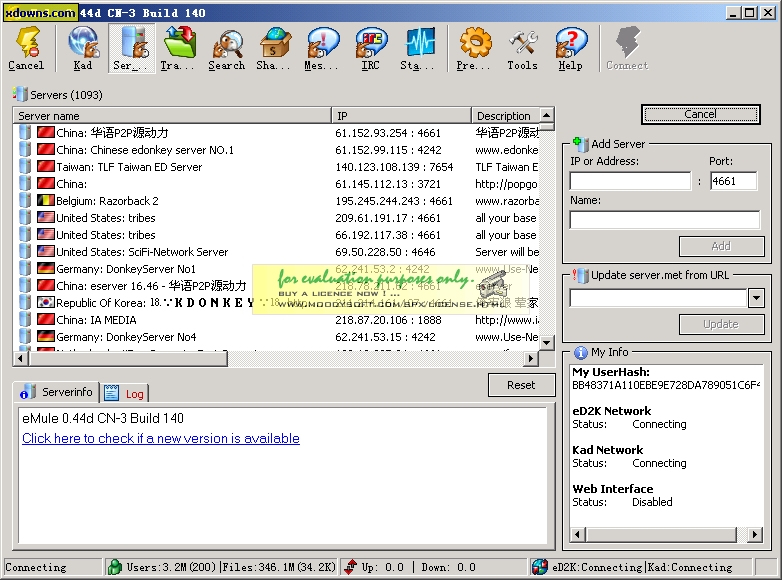Click My Info panel scroll left arrow
782x580 pixels.
(x=578, y=535)
